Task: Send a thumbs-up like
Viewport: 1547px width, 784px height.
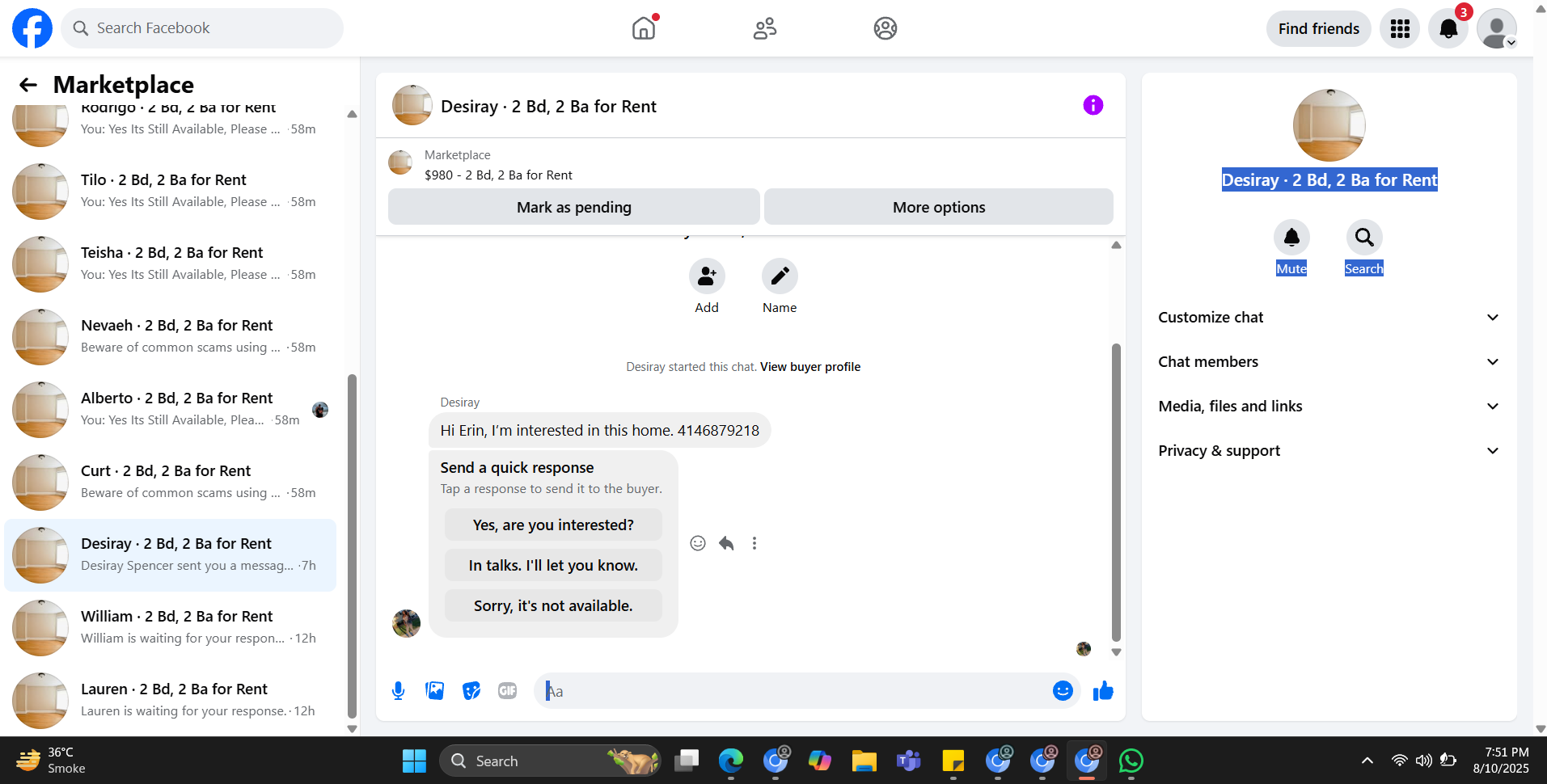Action: pos(1103,691)
